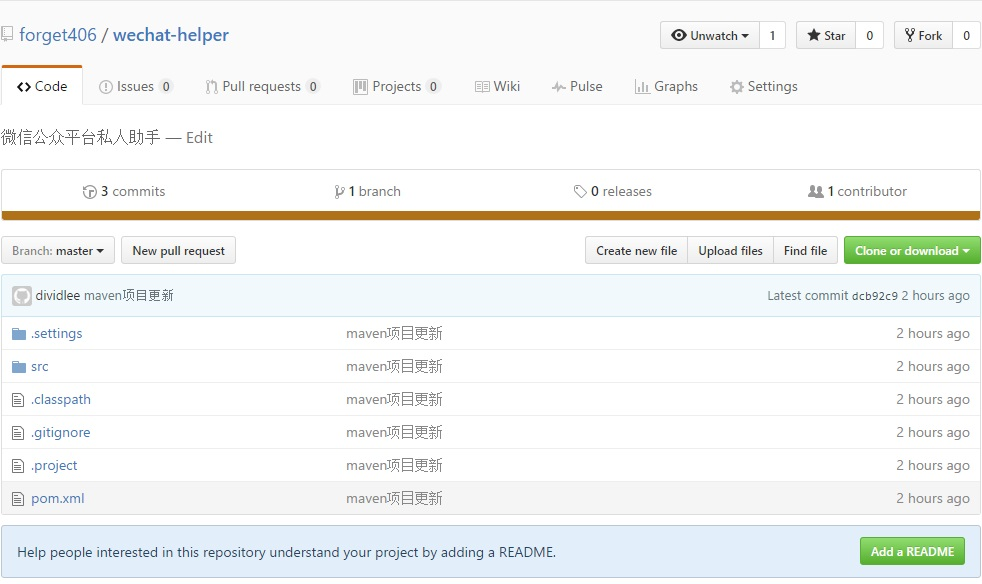Switch to the Code tab

pos(42,86)
